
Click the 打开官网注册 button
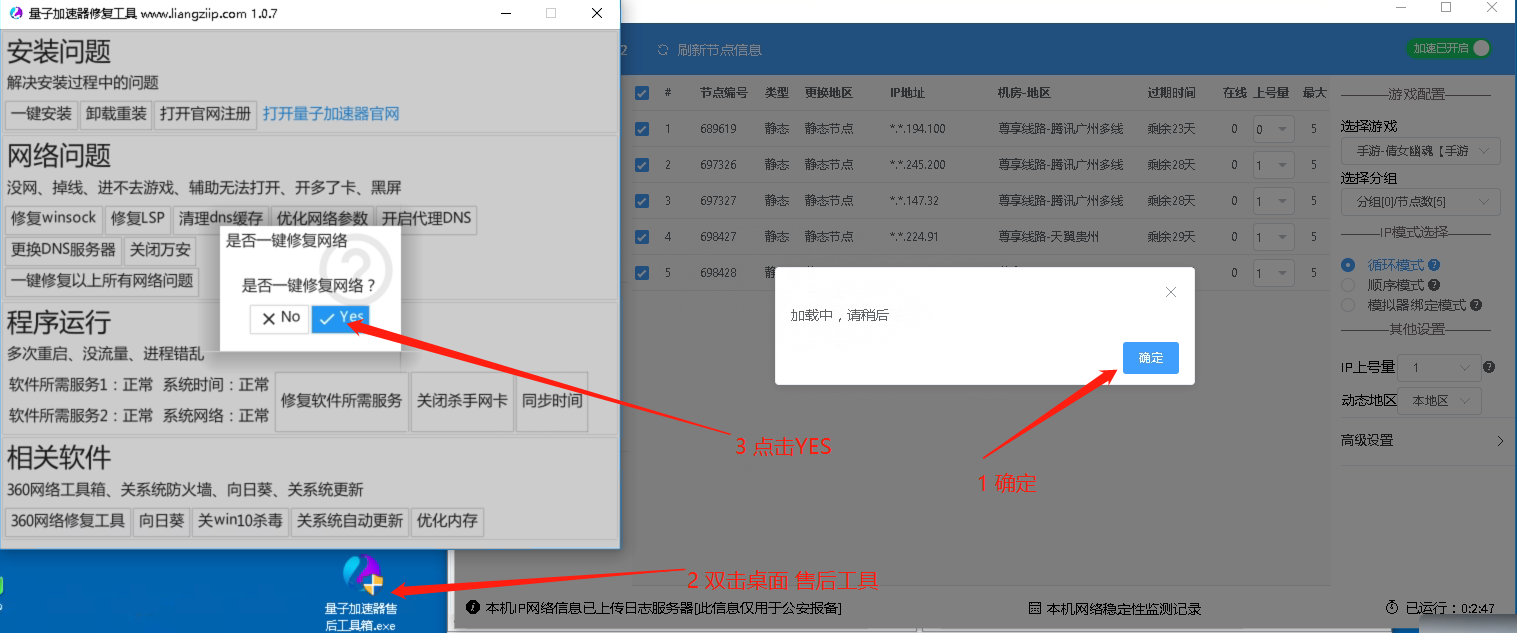coord(206,114)
